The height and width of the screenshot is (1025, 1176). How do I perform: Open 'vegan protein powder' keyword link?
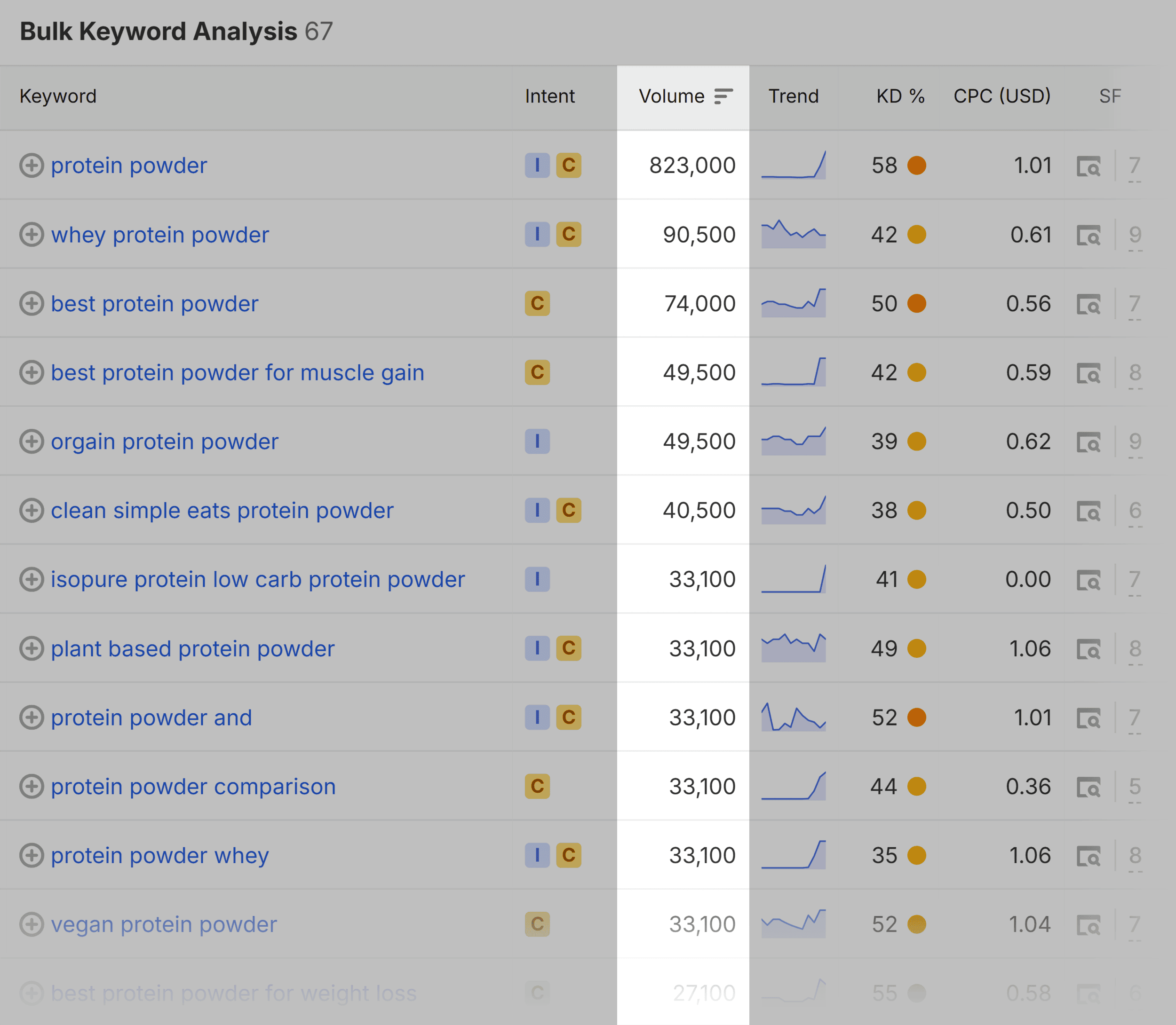click(164, 924)
